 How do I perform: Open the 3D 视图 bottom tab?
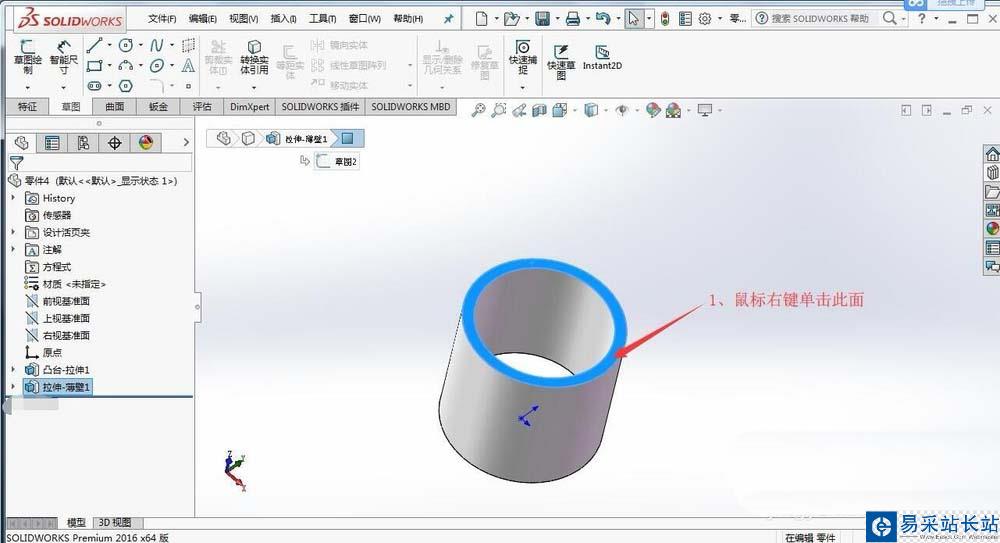tap(115, 523)
